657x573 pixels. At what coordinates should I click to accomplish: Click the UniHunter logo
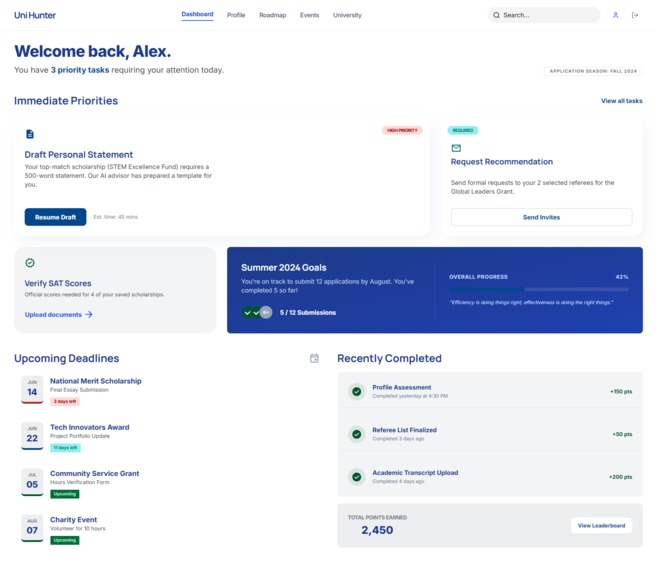pos(35,15)
